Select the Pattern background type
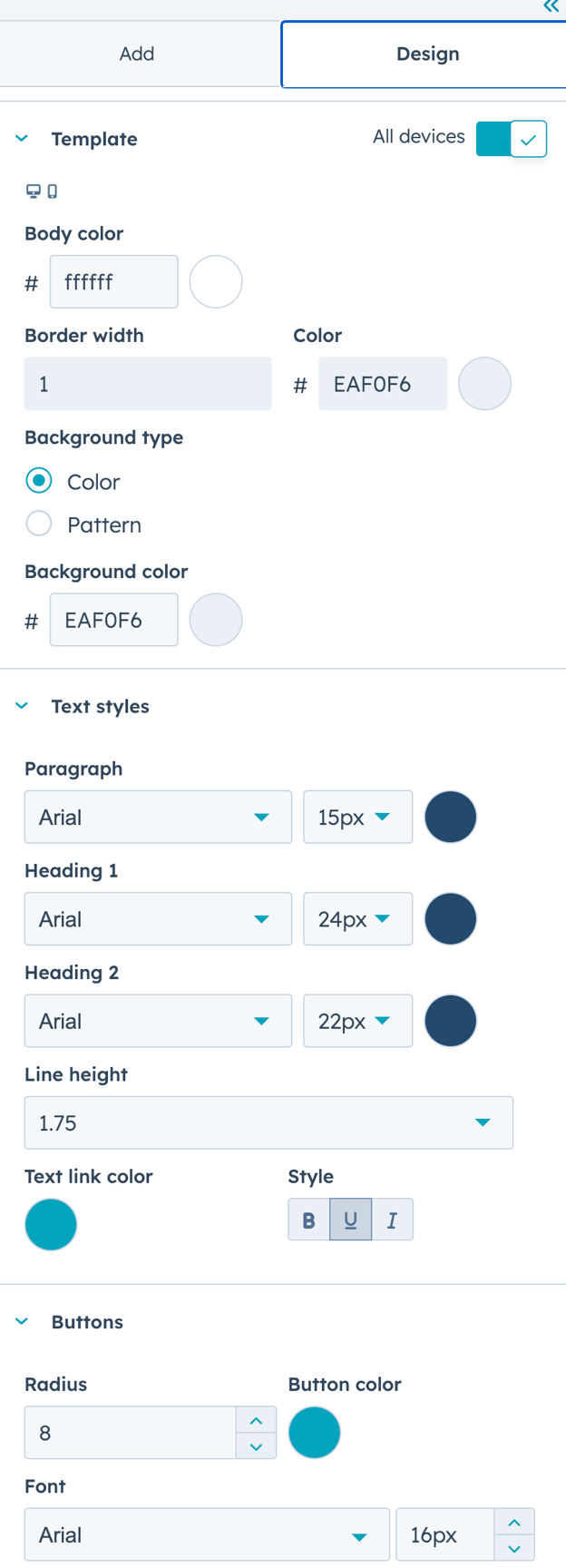Image resolution: width=566 pixels, height=1568 pixels. [x=39, y=524]
